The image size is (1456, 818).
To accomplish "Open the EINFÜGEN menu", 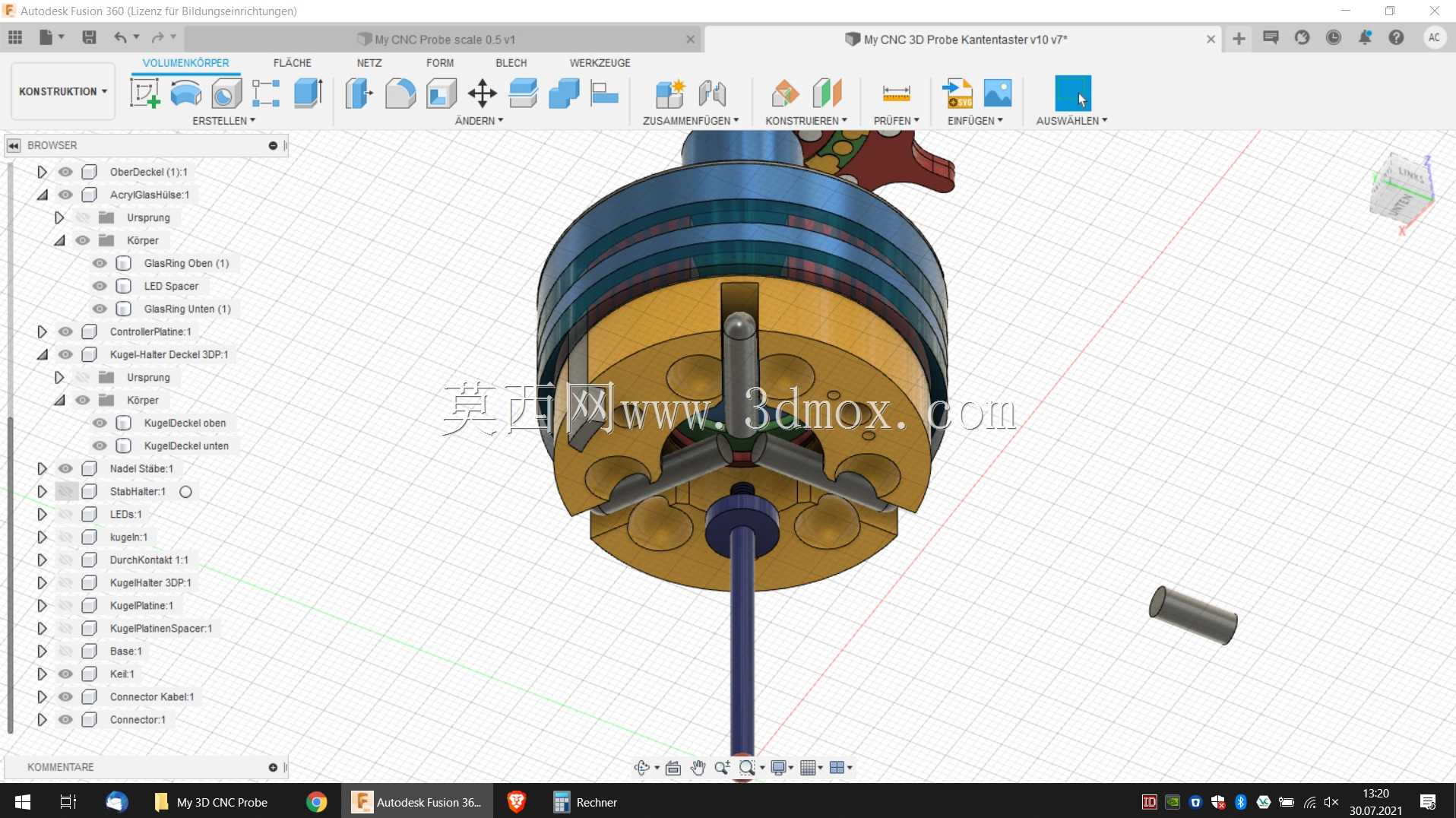I will 975,121.
